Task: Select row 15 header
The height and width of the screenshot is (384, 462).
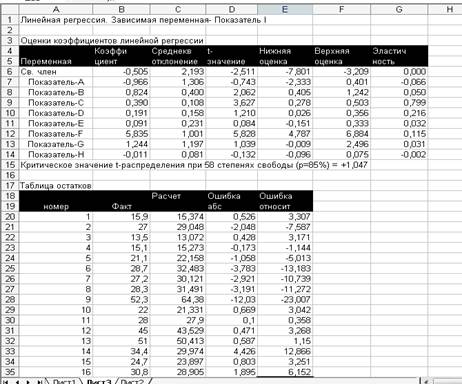Action: pyautogui.click(x=10, y=165)
